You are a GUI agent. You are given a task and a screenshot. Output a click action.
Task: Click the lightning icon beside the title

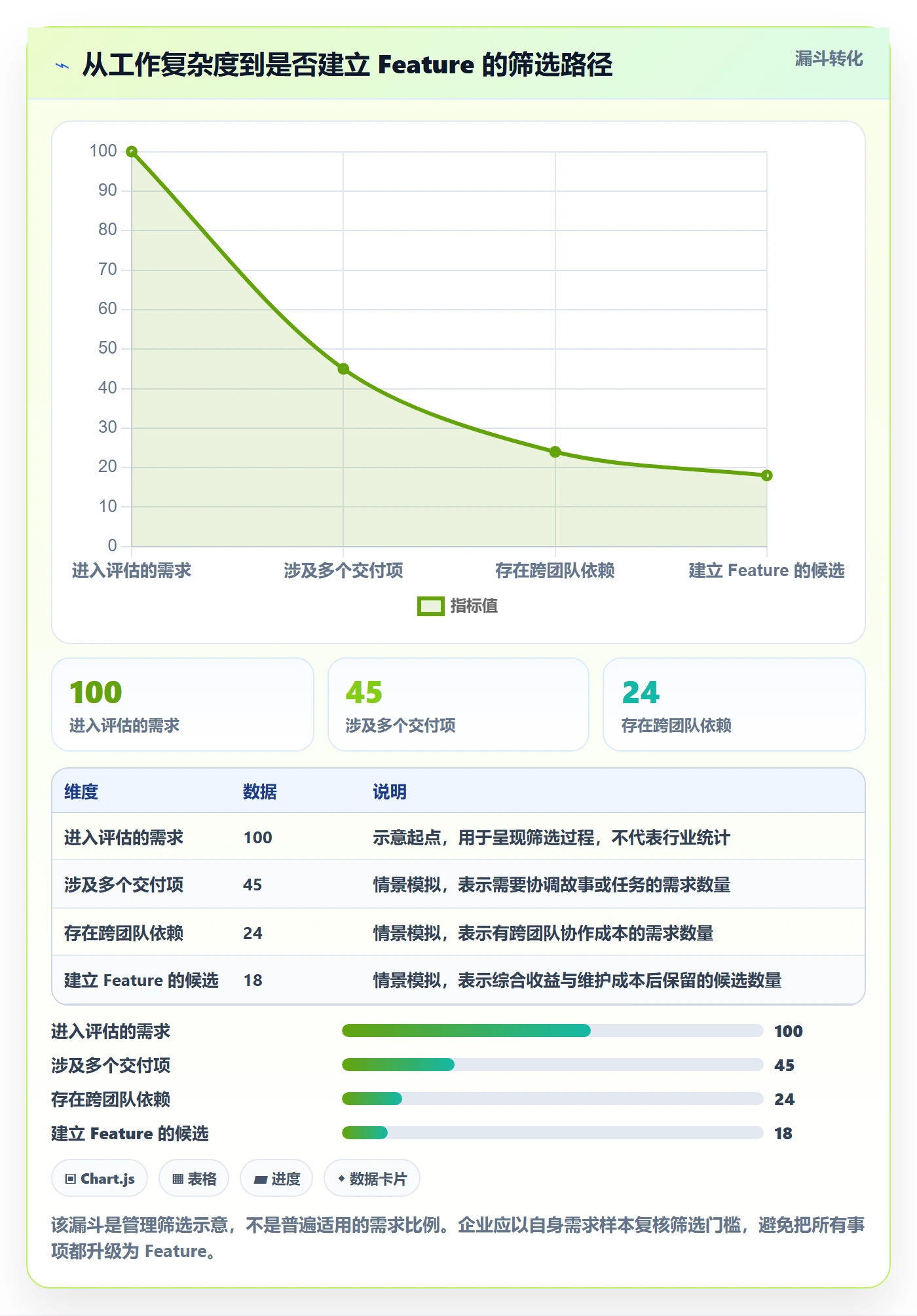click(62, 65)
